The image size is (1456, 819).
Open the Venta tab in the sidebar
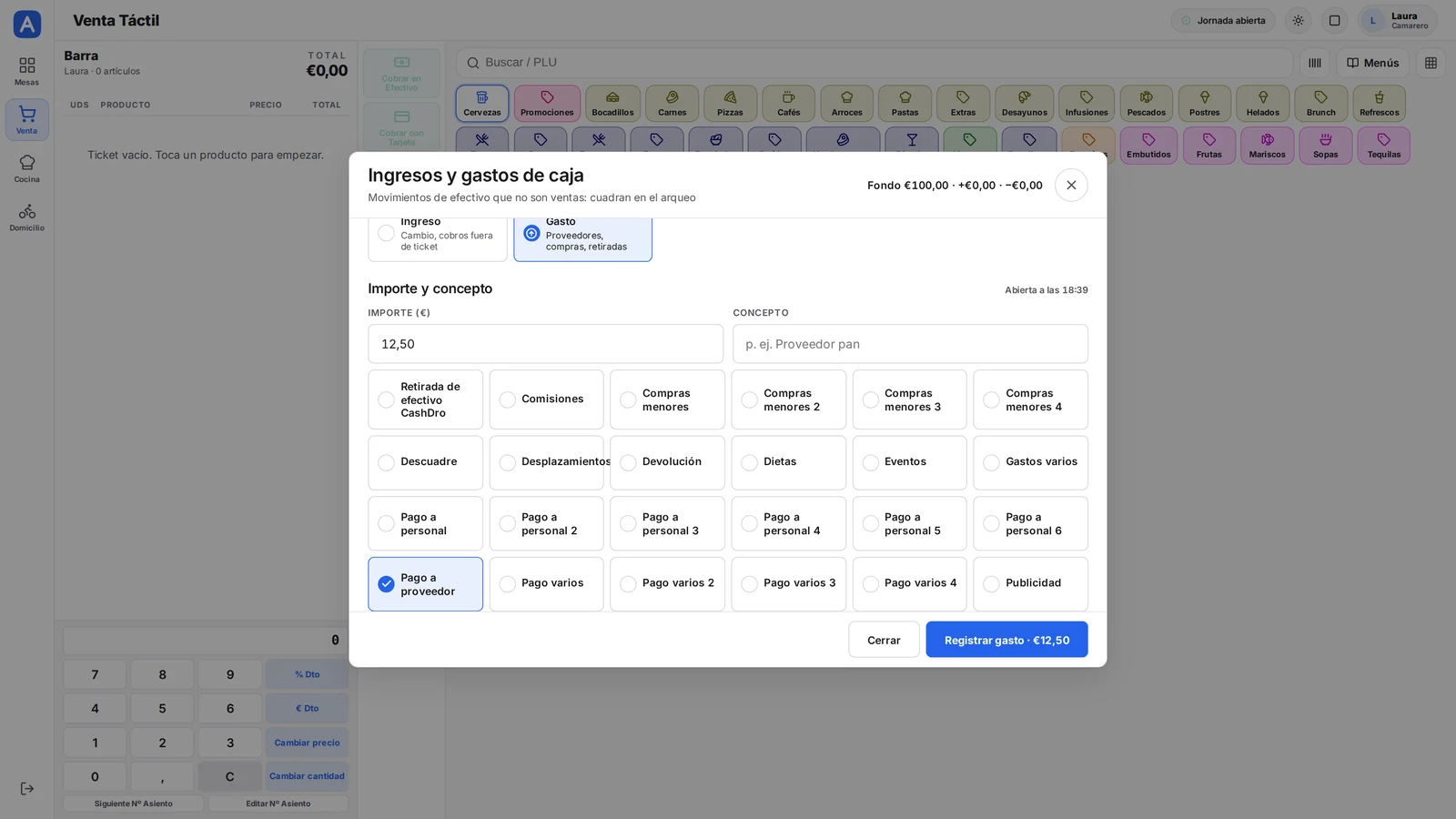[26, 119]
